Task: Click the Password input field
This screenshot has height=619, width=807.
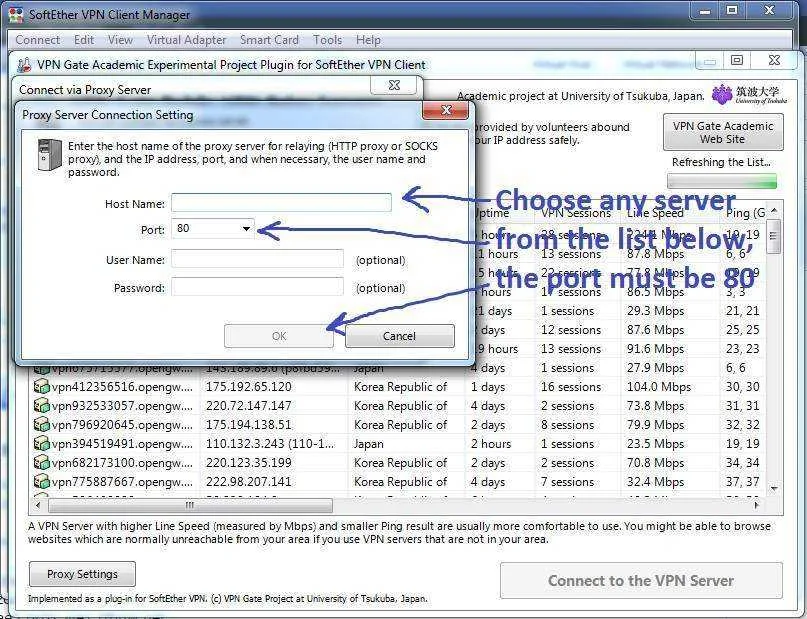Action: pyautogui.click(x=257, y=287)
